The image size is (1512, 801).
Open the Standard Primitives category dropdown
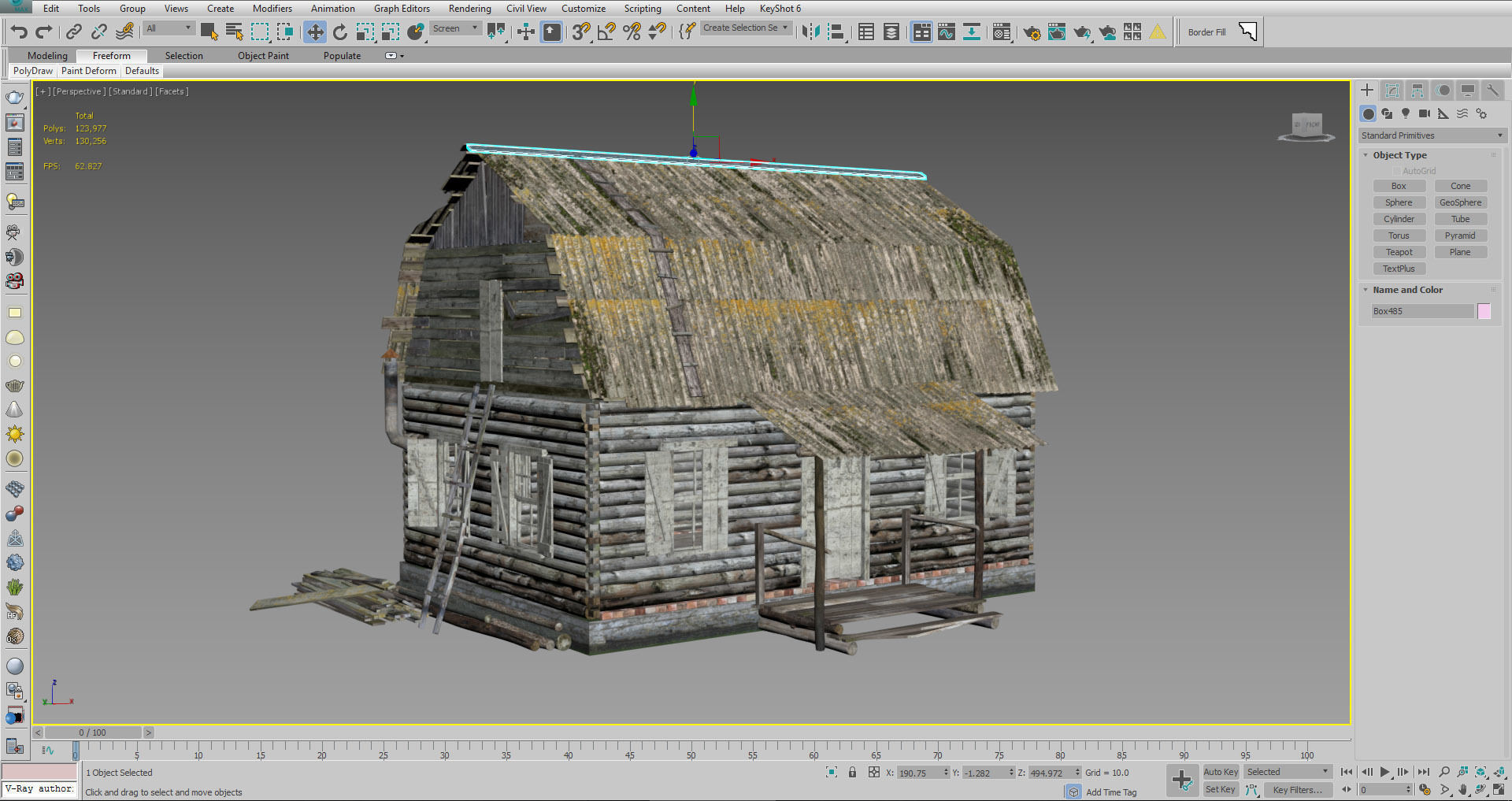(x=1432, y=135)
